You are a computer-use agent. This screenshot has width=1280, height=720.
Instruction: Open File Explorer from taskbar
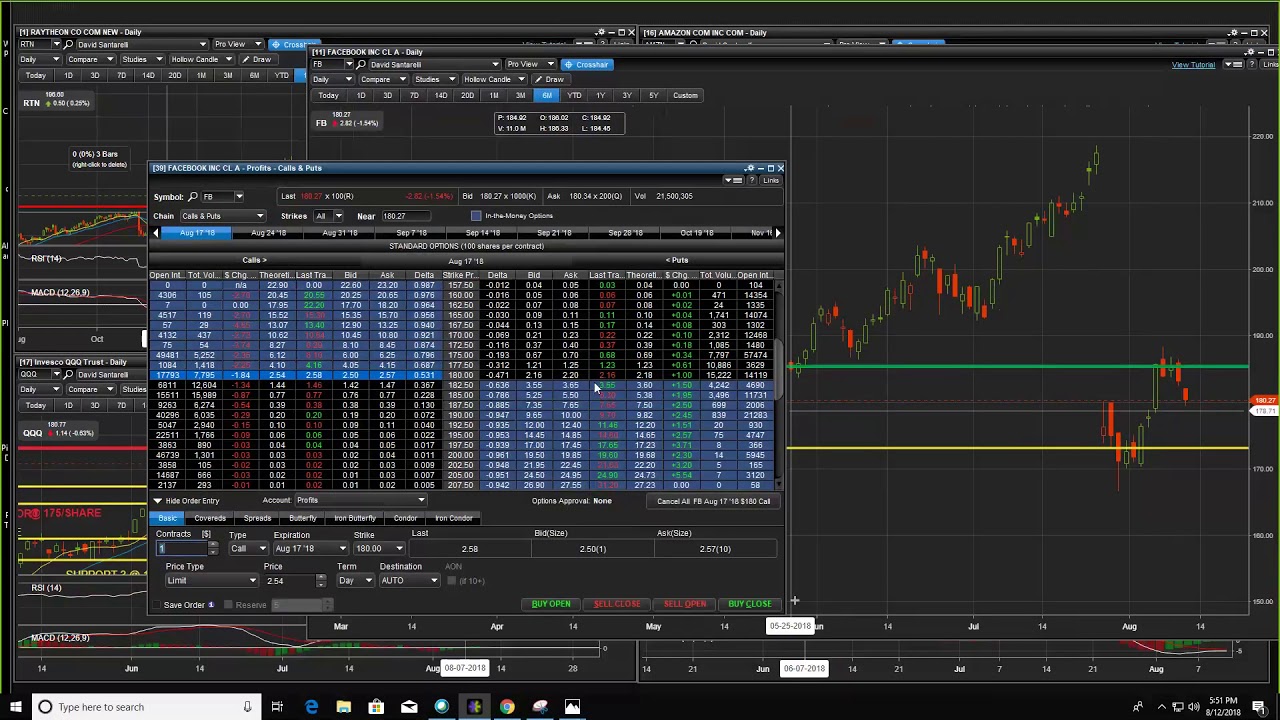pyautogui.click(x=343, y=707)
